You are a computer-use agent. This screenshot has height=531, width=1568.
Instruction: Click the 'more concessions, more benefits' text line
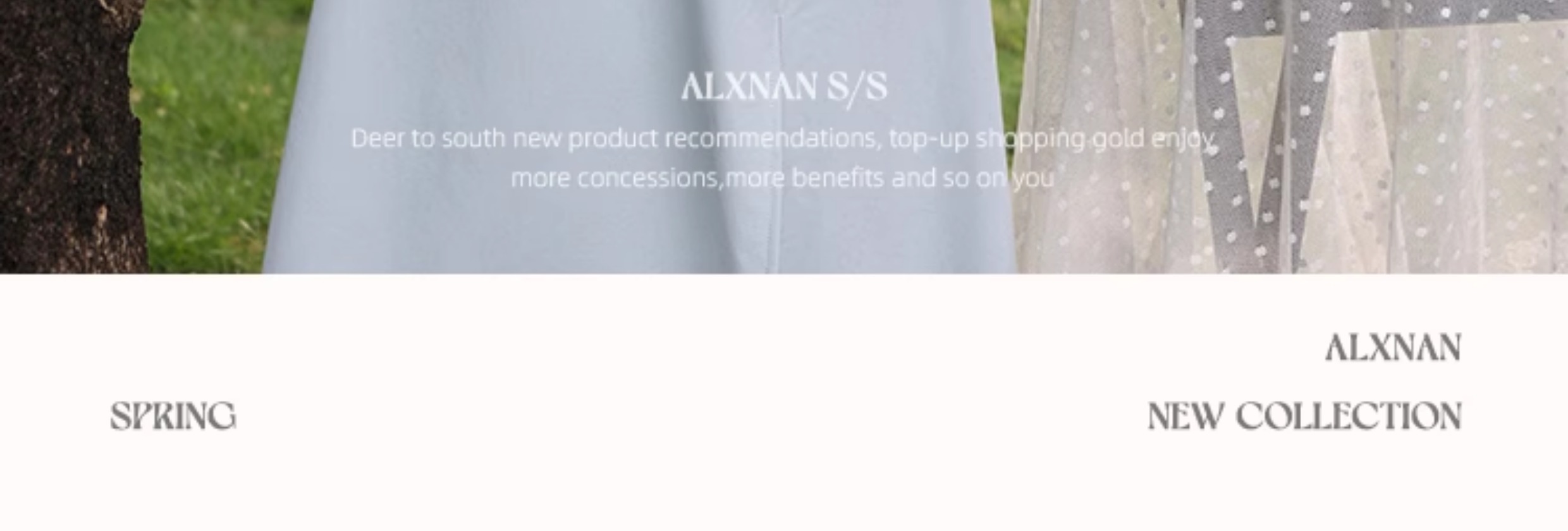coord(783,178)
